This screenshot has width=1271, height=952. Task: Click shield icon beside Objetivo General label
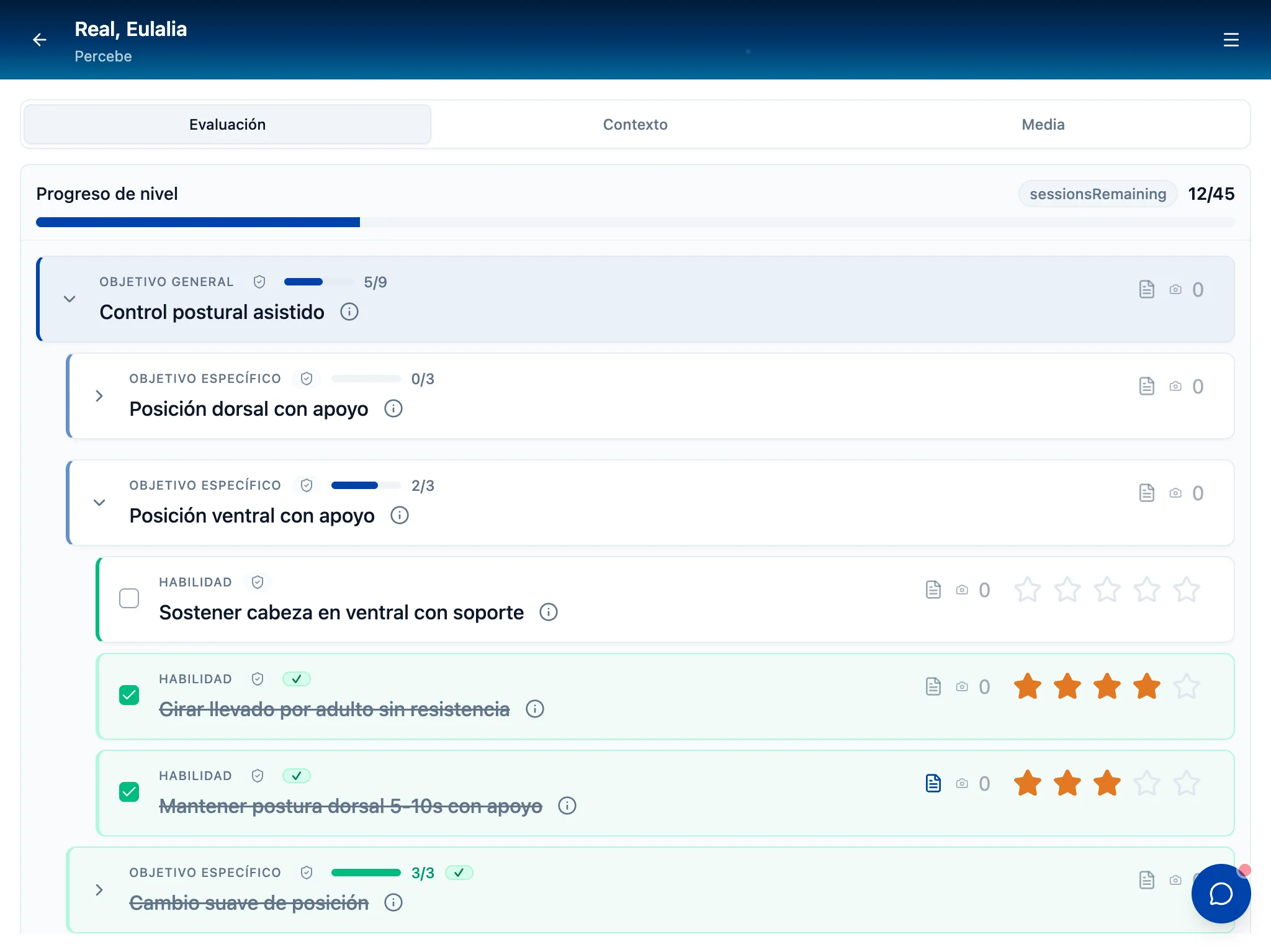[259, 282]
